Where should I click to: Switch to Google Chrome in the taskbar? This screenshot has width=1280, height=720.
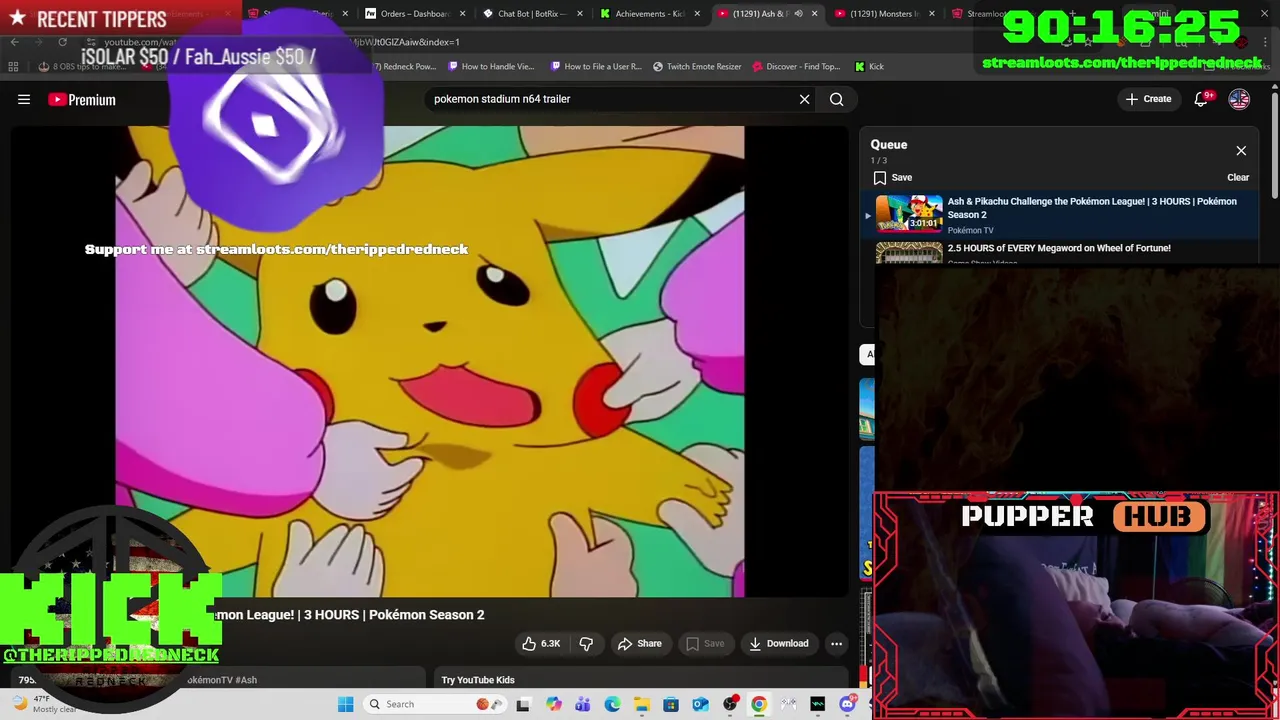point(759,704)
